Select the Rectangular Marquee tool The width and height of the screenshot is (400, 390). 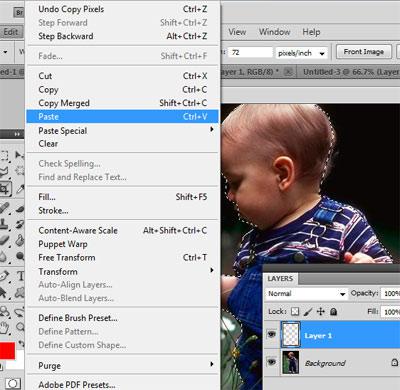pyautogui.click(x=4, y=155)
